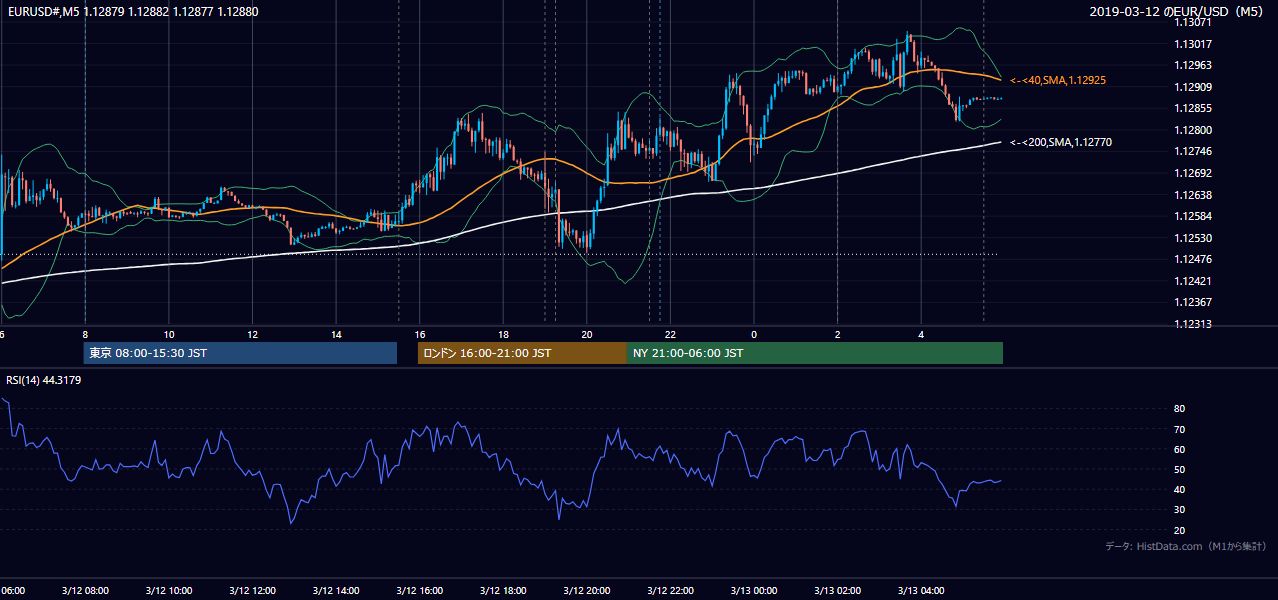This screenshot has width=1278, height=600.
Task: Click hour label 16 on price chart axis
Action: pyautogui.click(x=420, y=334)
